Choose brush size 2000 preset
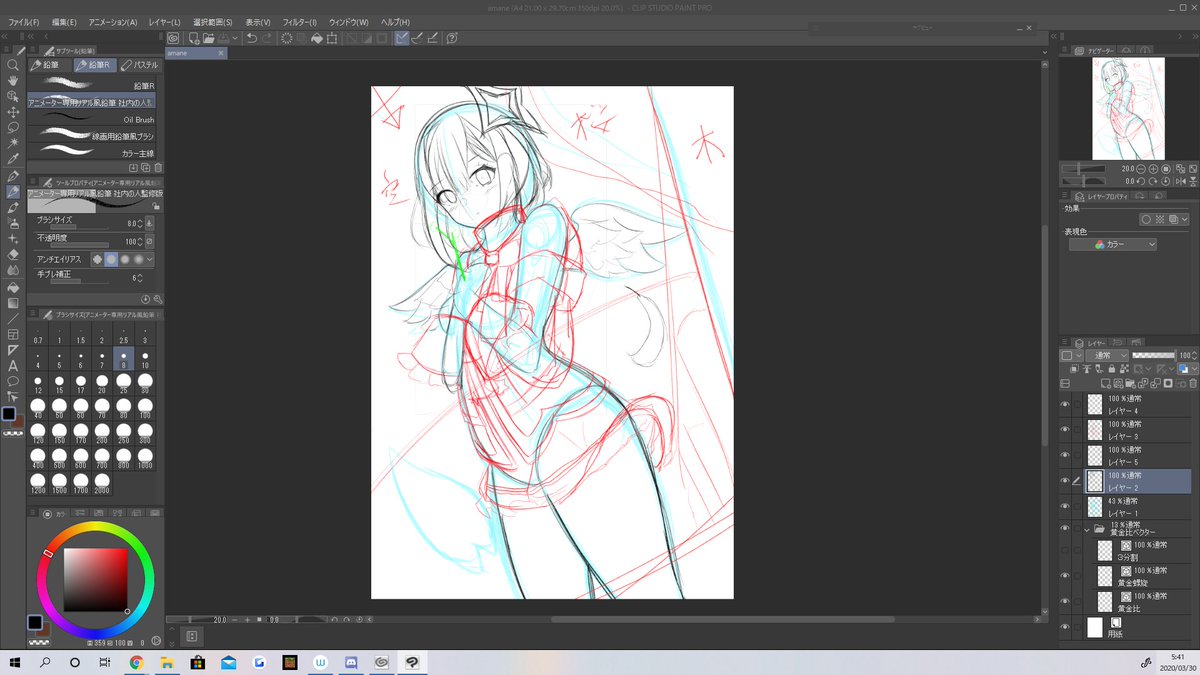The height and width of the screenshot is (675, 1200). click(102, 485)
